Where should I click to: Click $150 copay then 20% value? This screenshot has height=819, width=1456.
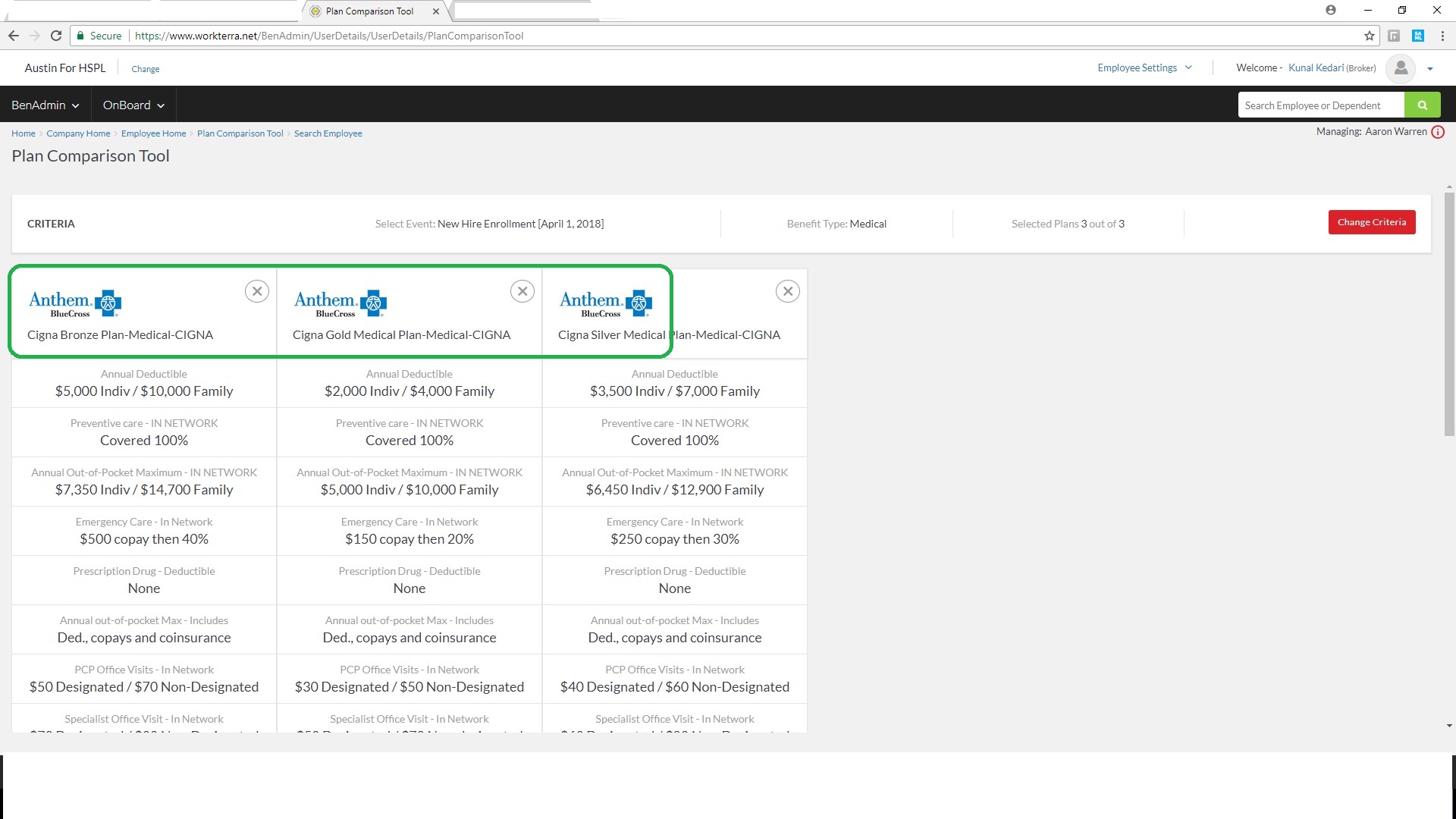click(409, 539)
